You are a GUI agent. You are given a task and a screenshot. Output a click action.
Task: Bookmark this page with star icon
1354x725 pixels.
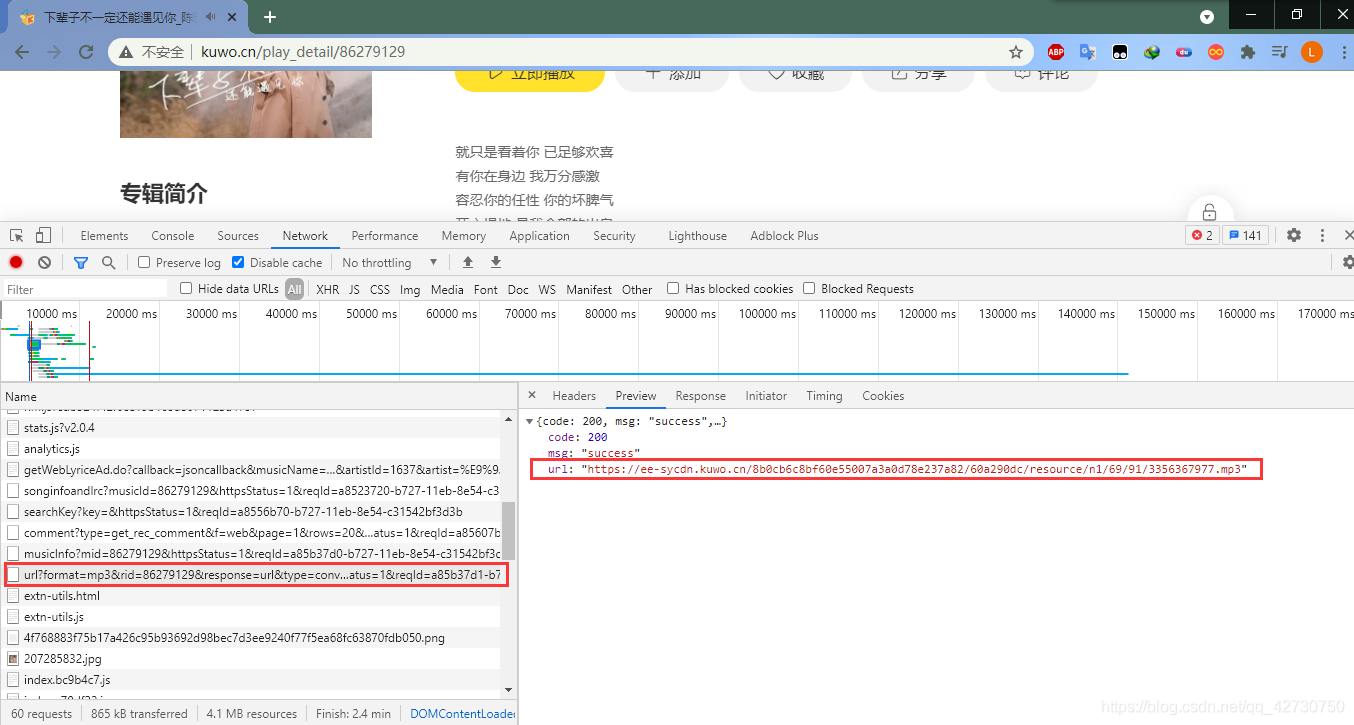(1016, 52)
